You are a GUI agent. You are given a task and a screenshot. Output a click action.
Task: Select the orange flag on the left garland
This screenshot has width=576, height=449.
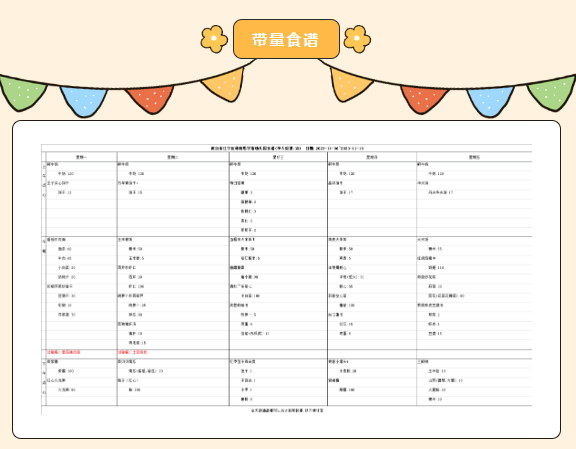[x=224, y=85]
